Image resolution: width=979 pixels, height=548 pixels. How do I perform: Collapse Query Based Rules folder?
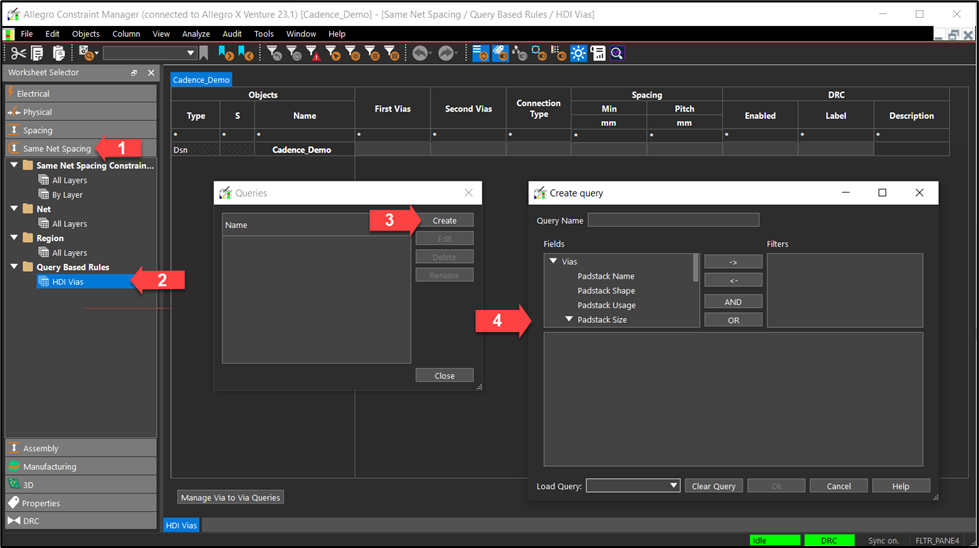[x=14, y=267]
